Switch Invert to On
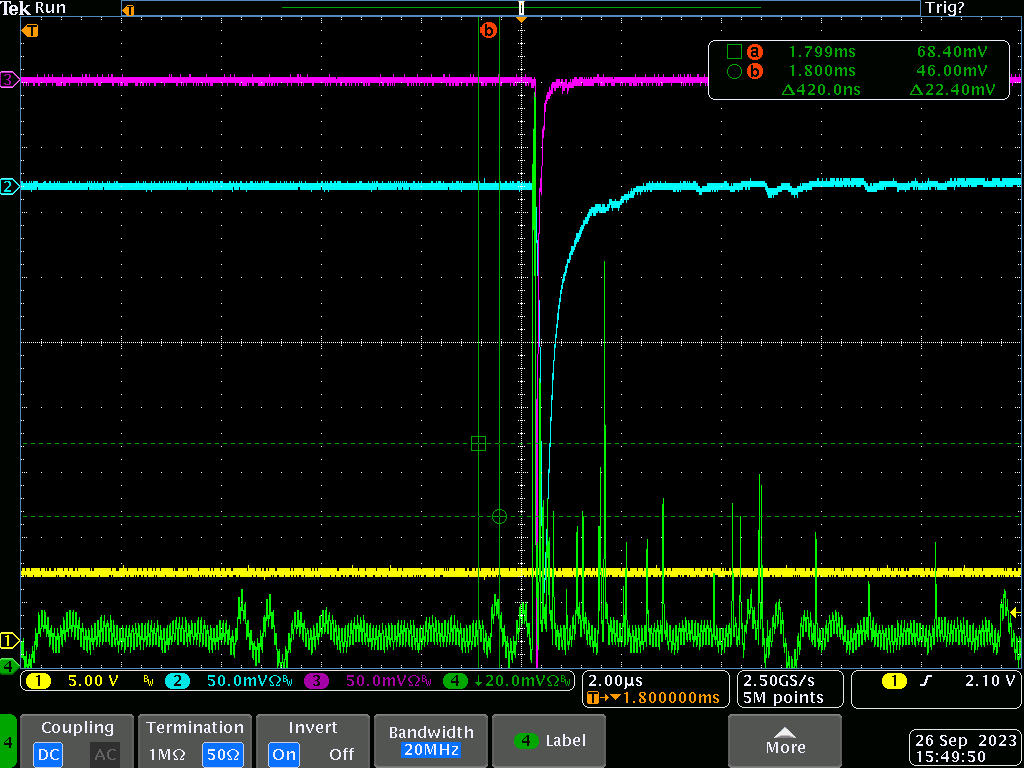1024x768 pixels. pos(284,754)
